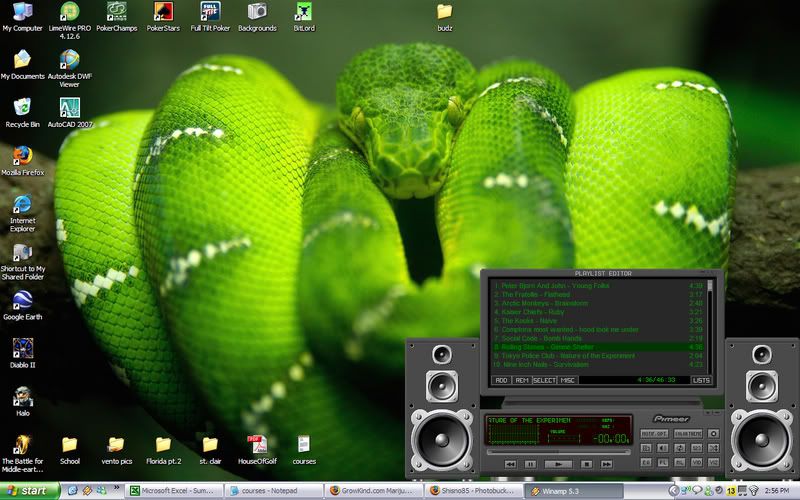Toggle the Winamp VID video button
The width and height of the screenshot is (800, 500).
click(696, 462)
